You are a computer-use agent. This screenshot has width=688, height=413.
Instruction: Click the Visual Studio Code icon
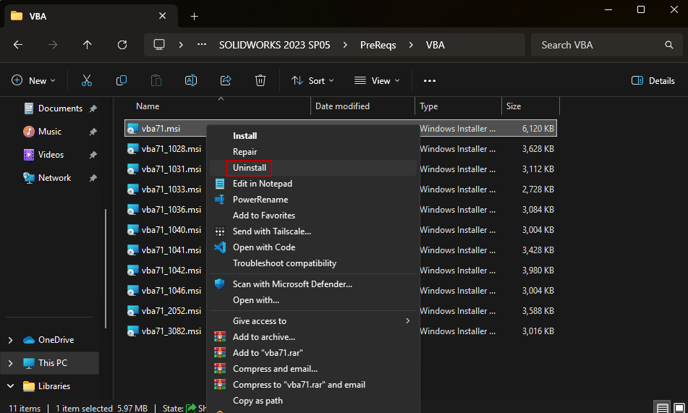click(220, 247)
